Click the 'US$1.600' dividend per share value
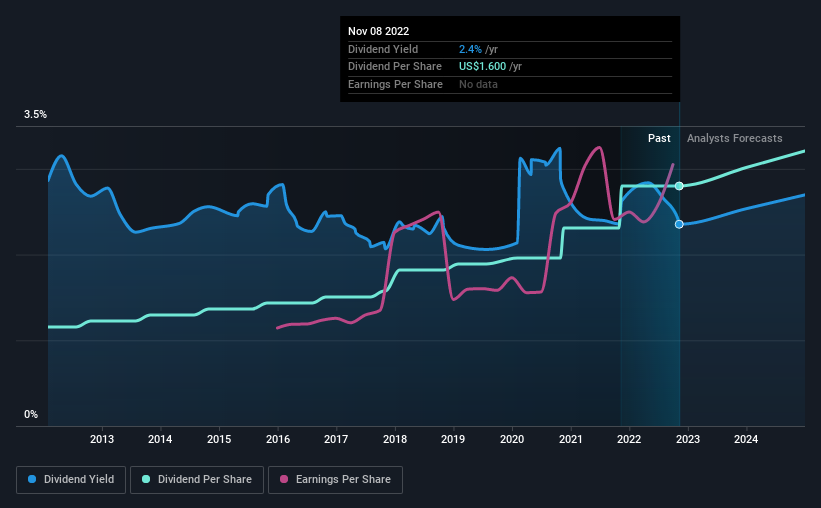 [482, 67]
